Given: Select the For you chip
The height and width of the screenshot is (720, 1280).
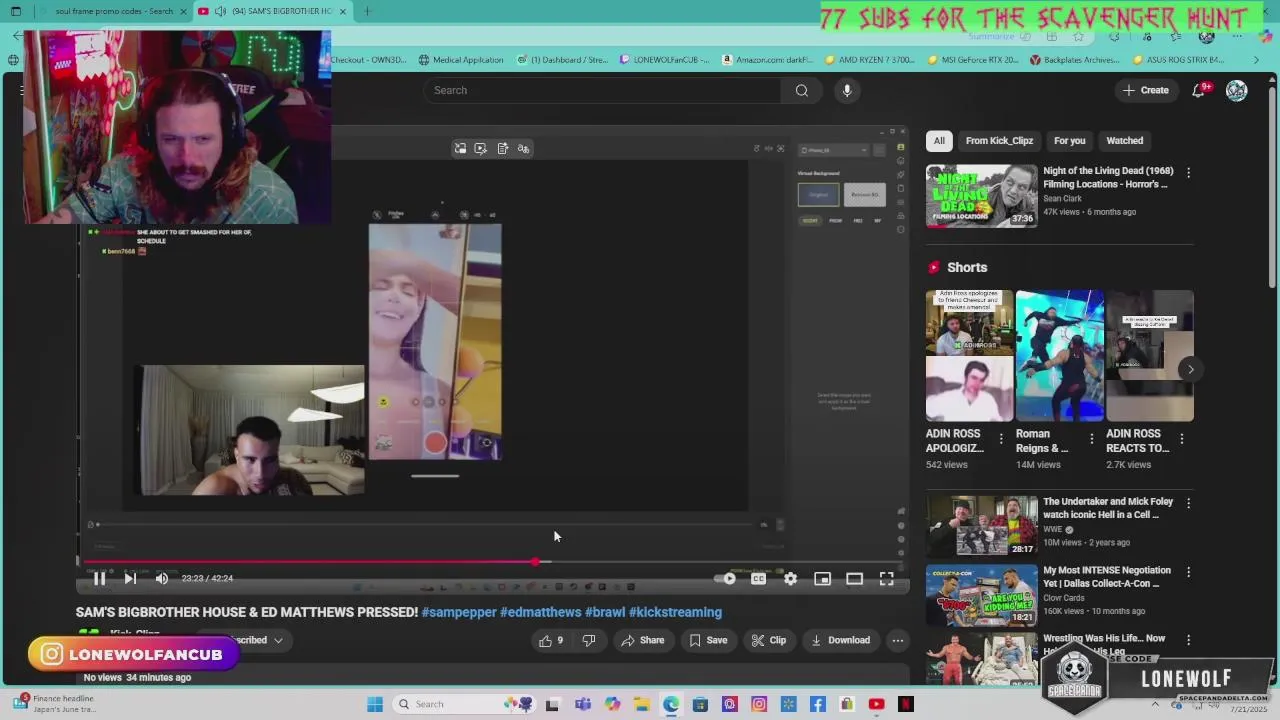Looking at the screenshot, I should (x=1069, y=141).
